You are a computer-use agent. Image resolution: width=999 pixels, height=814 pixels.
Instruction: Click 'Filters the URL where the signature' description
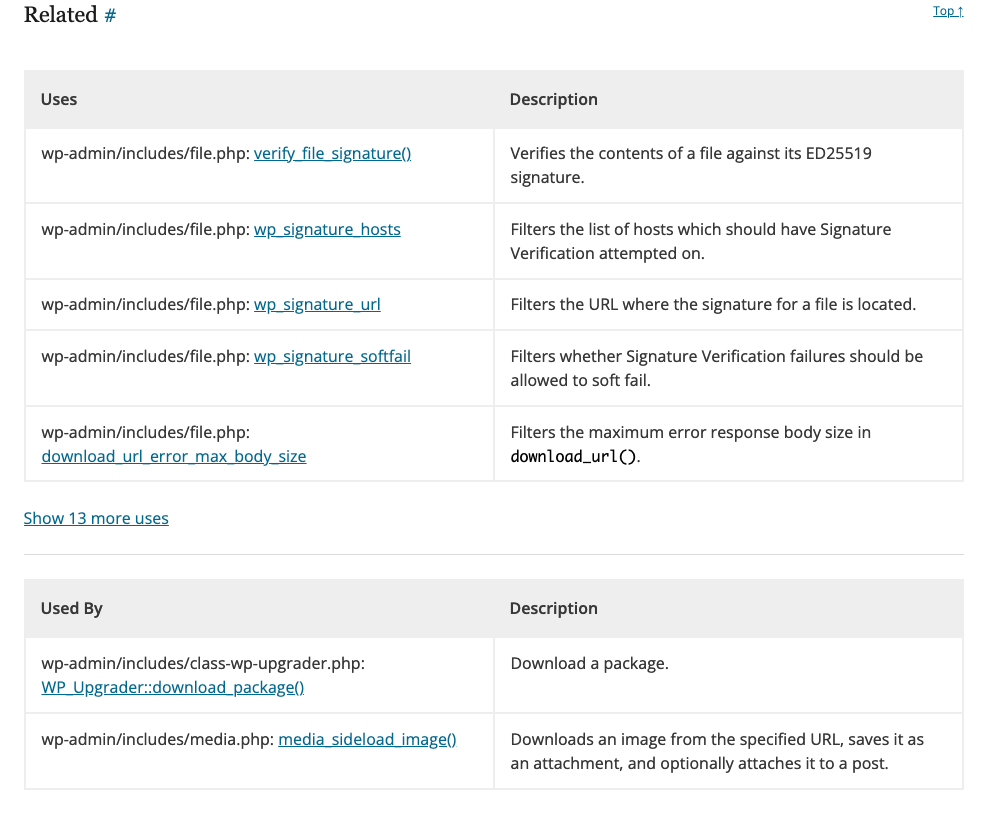(712, 304)
